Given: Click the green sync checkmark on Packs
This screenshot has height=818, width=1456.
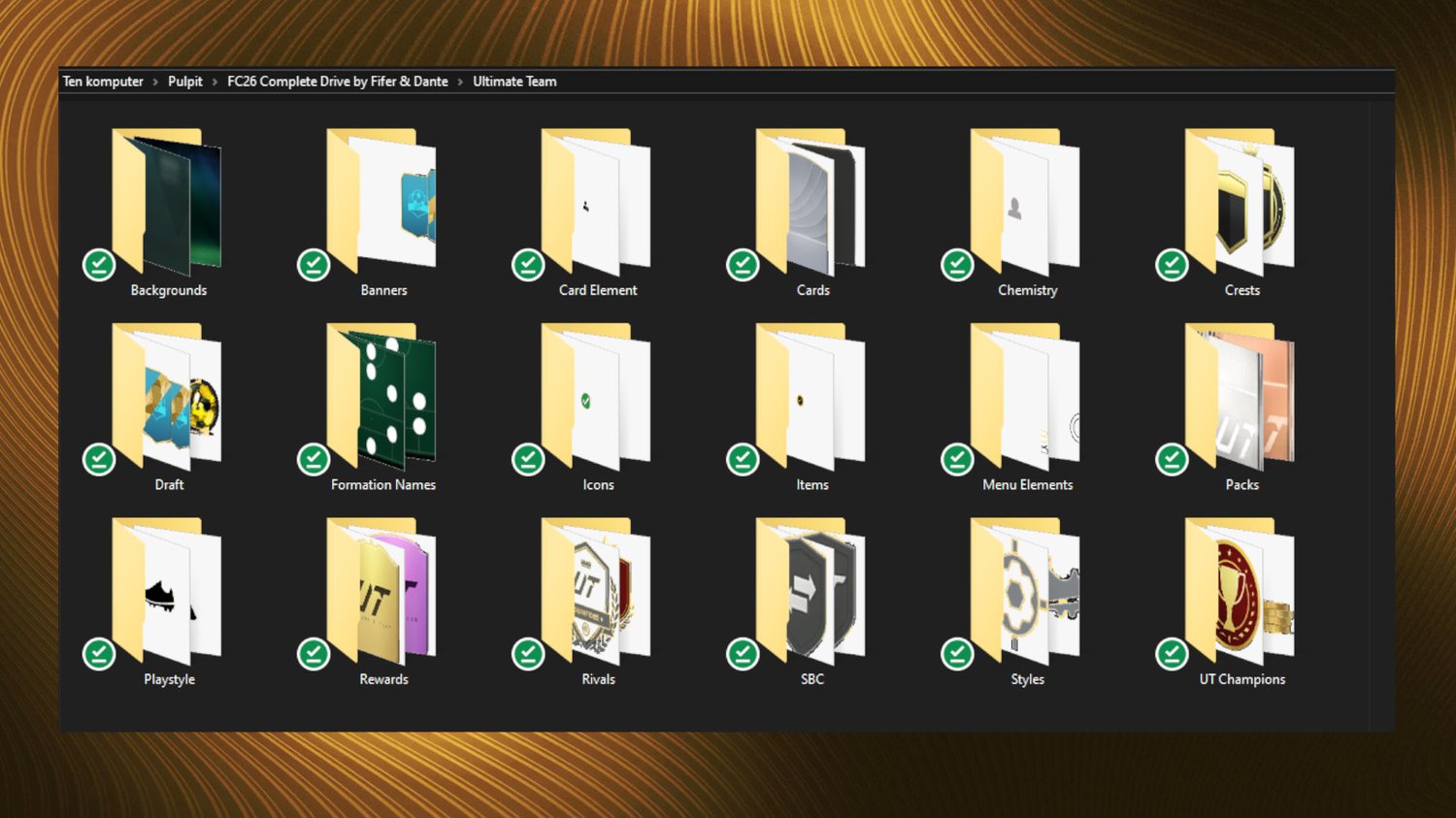Looking at the screenshot, I should 1172,459.
